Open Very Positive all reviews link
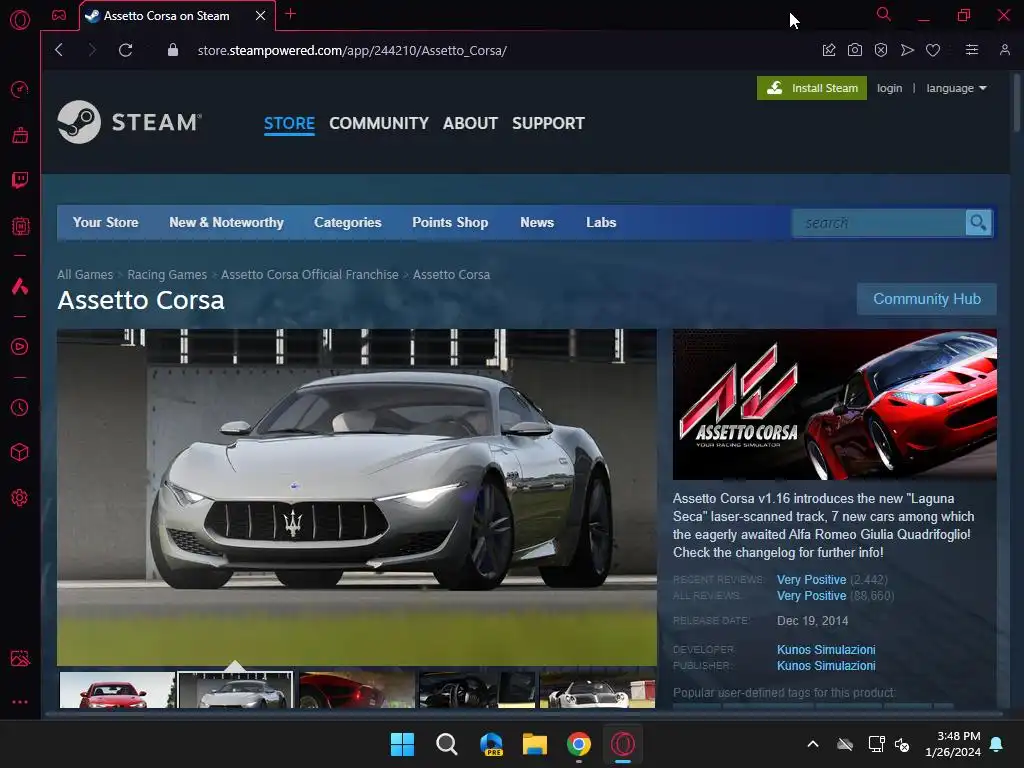 (x=812, y=596)
